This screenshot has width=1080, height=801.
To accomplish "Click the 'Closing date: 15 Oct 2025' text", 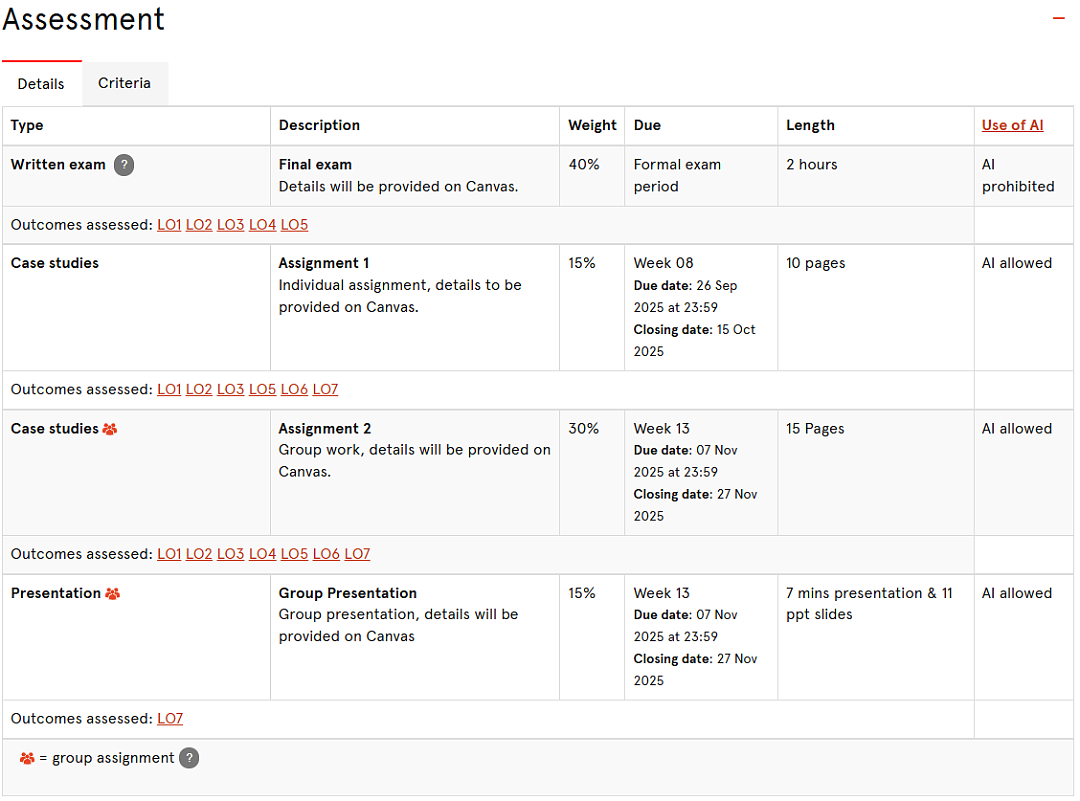I will coord(694,341).
